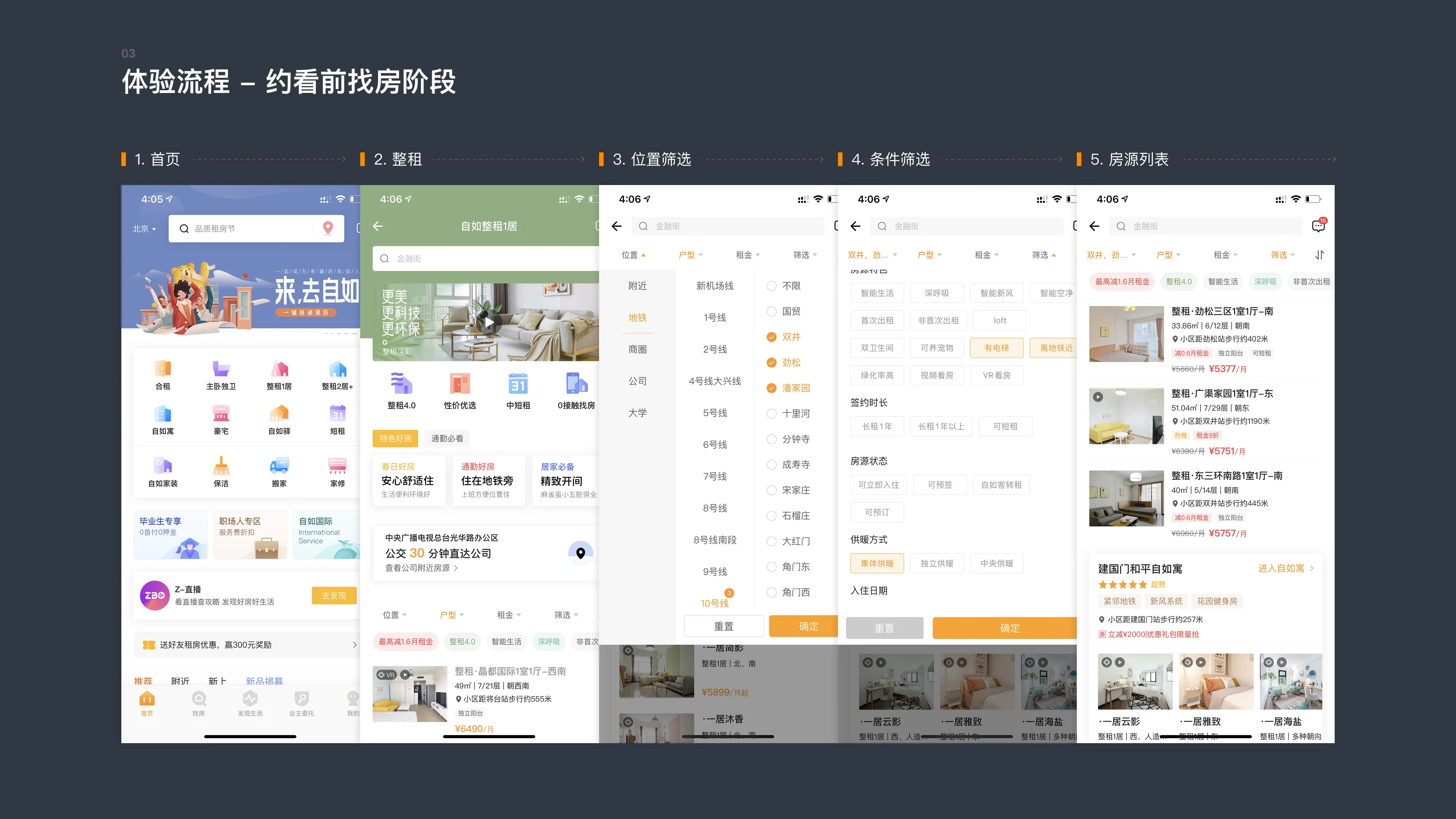Expand 位置 dropdown in the 位置筛选 screen
Viewport: 1456px width, 819px height.
(x=633, y=255)
